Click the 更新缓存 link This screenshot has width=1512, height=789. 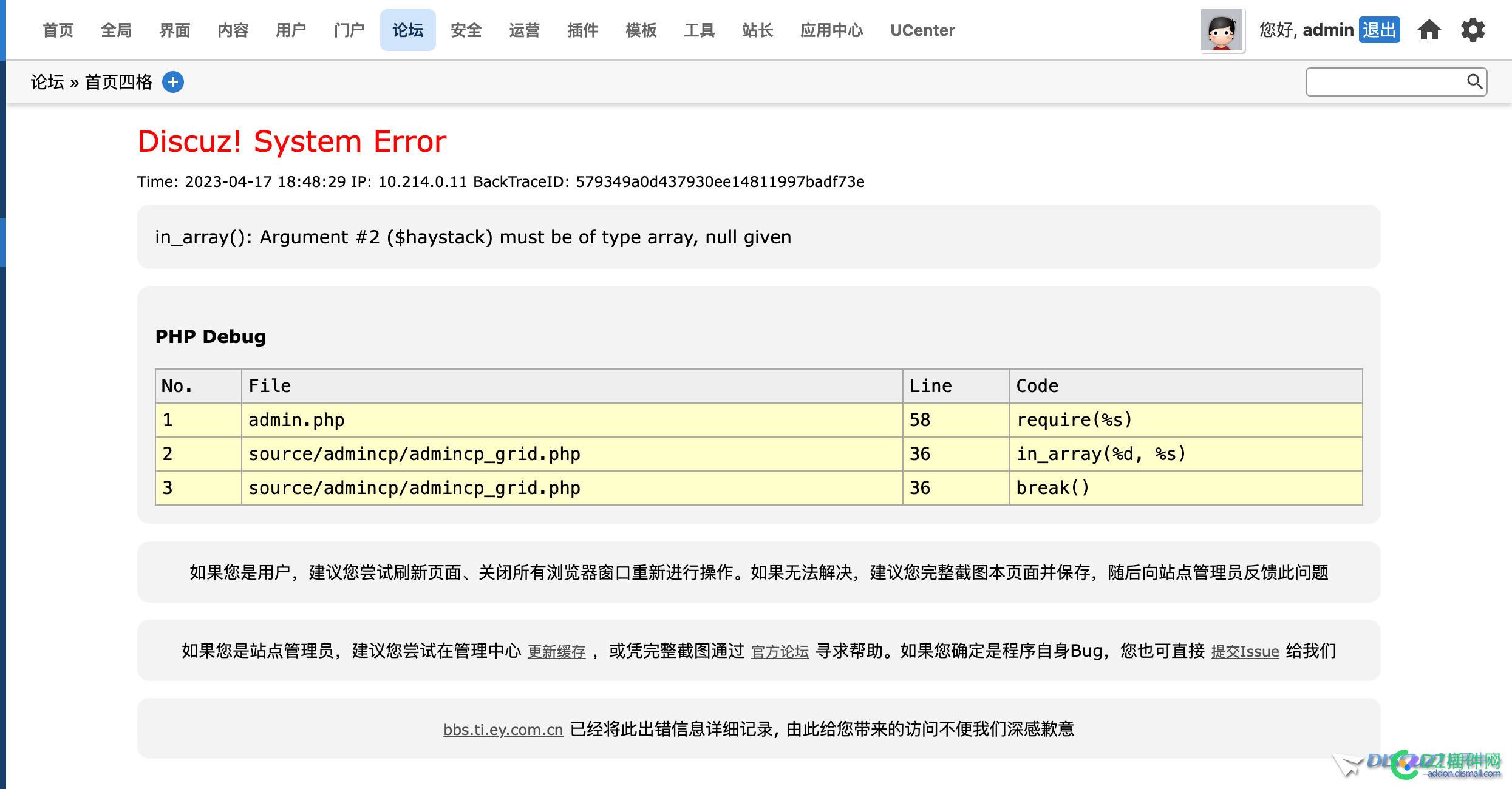click(556, 651)
